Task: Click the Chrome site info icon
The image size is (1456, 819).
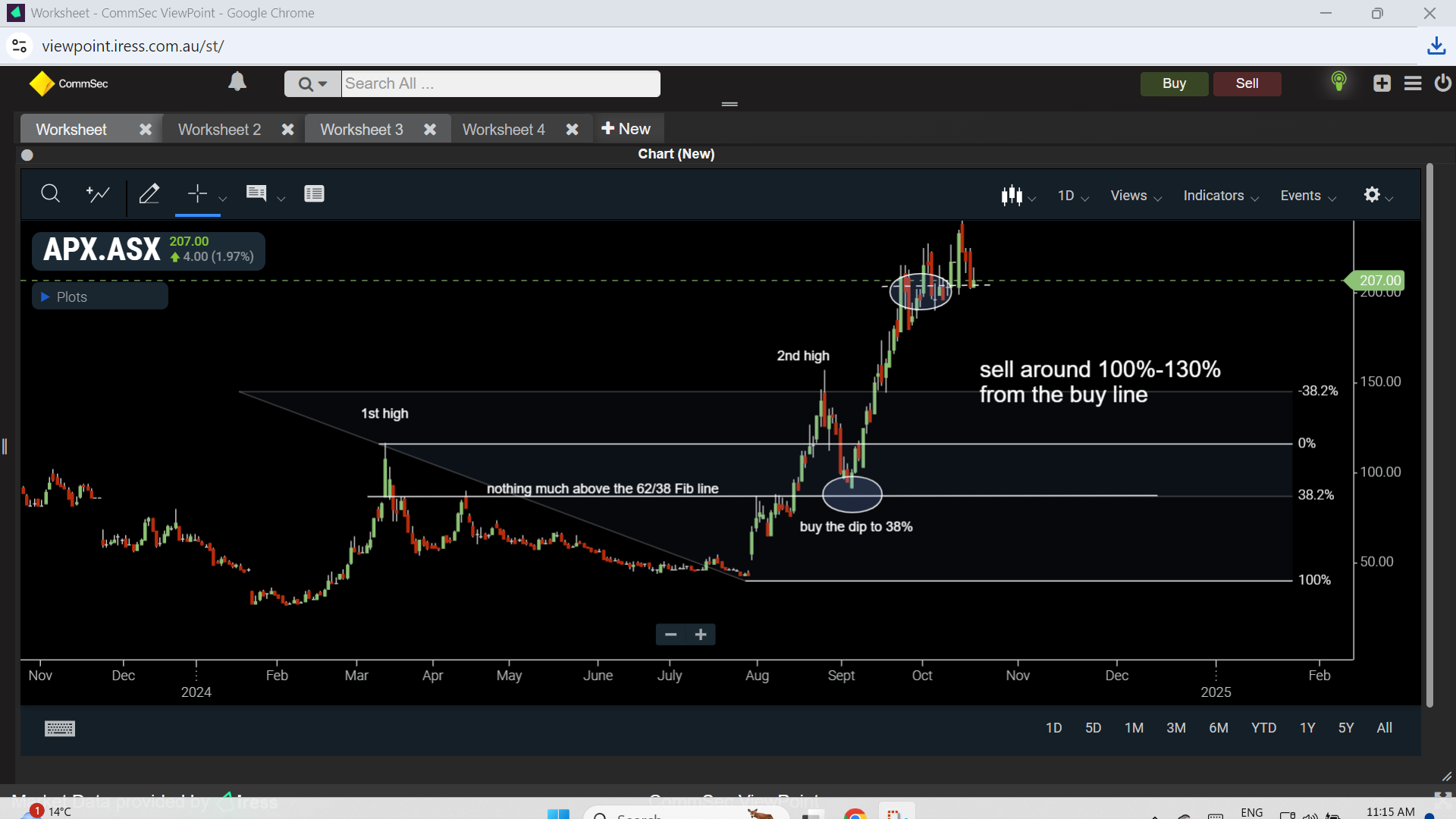Action: pos(20,46)
